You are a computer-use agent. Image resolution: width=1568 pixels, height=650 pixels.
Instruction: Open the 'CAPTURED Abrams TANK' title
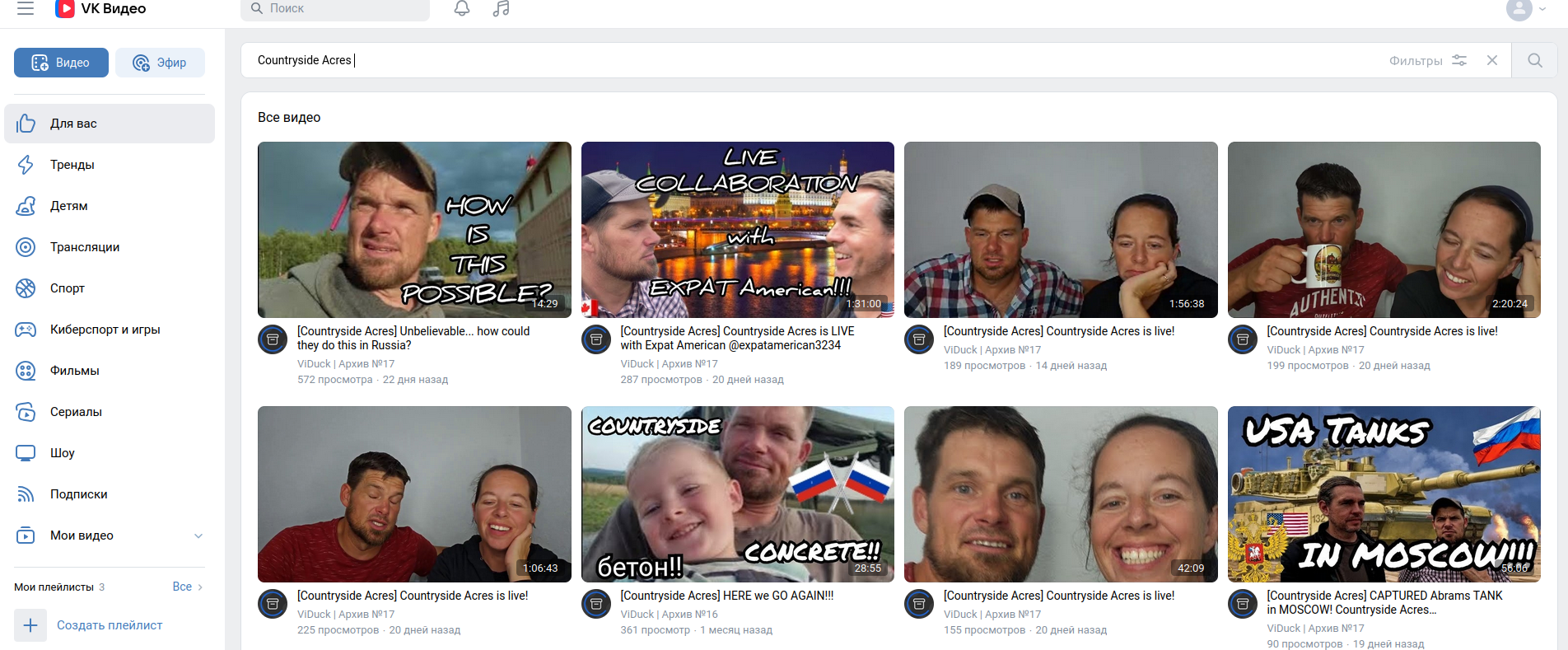click(1384, 602)
